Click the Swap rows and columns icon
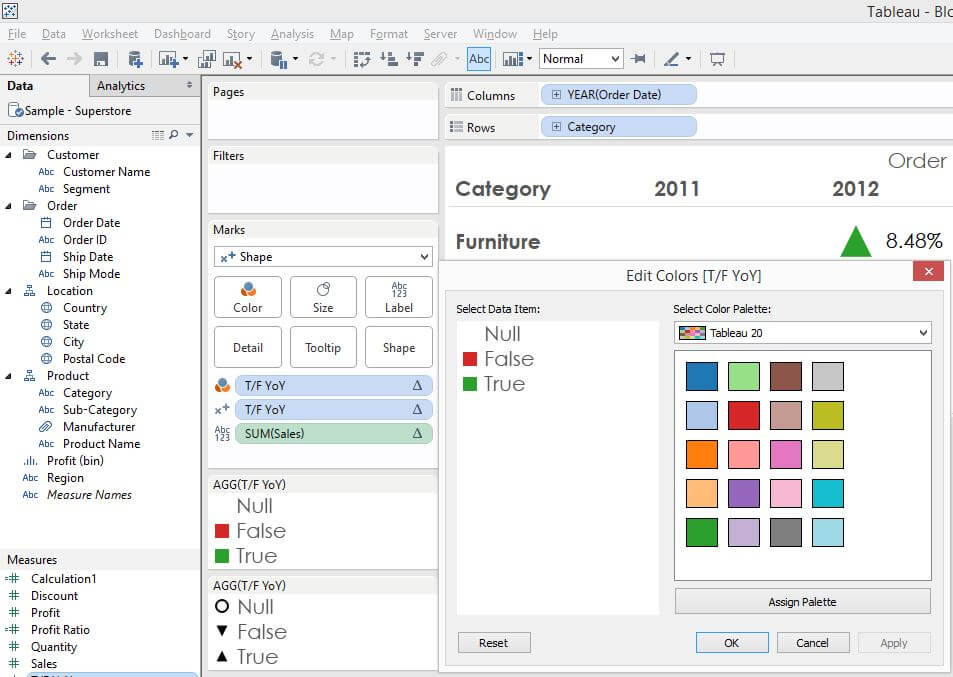953x677 pixels. 362,59
